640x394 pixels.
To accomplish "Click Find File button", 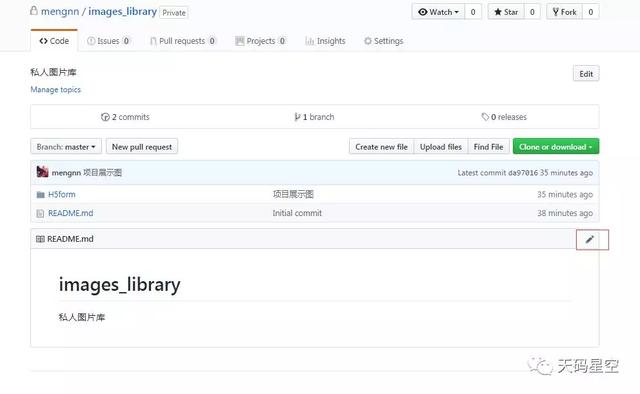I will [489, 147].
